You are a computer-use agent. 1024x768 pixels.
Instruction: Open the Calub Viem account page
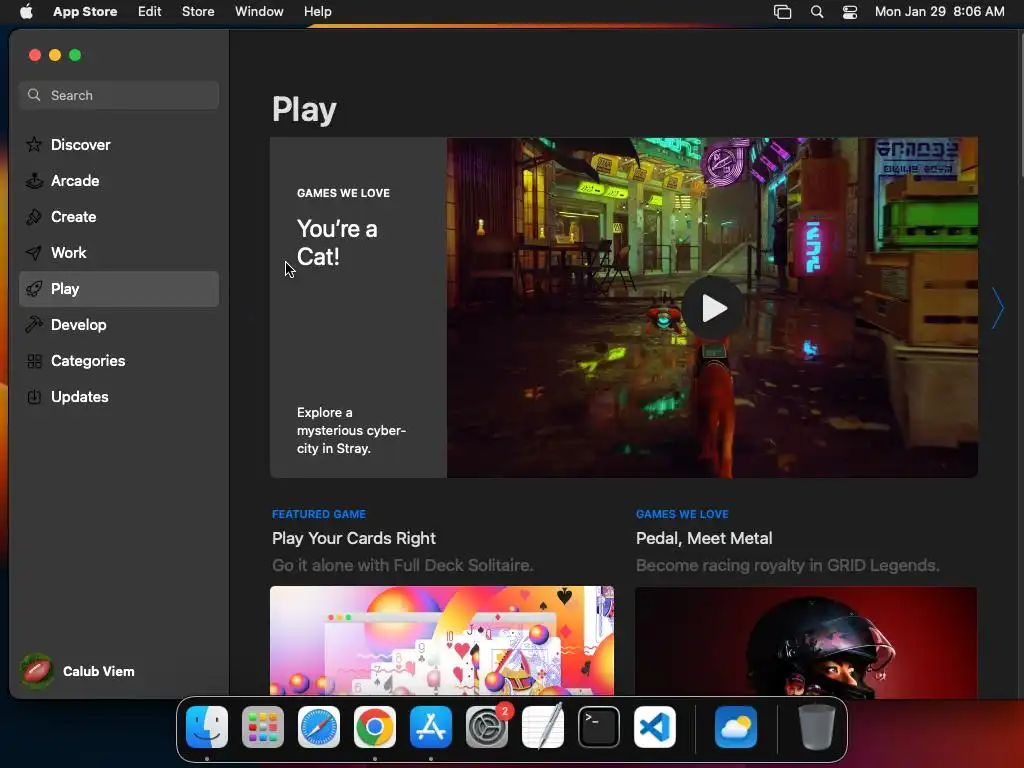pos(99,671)
